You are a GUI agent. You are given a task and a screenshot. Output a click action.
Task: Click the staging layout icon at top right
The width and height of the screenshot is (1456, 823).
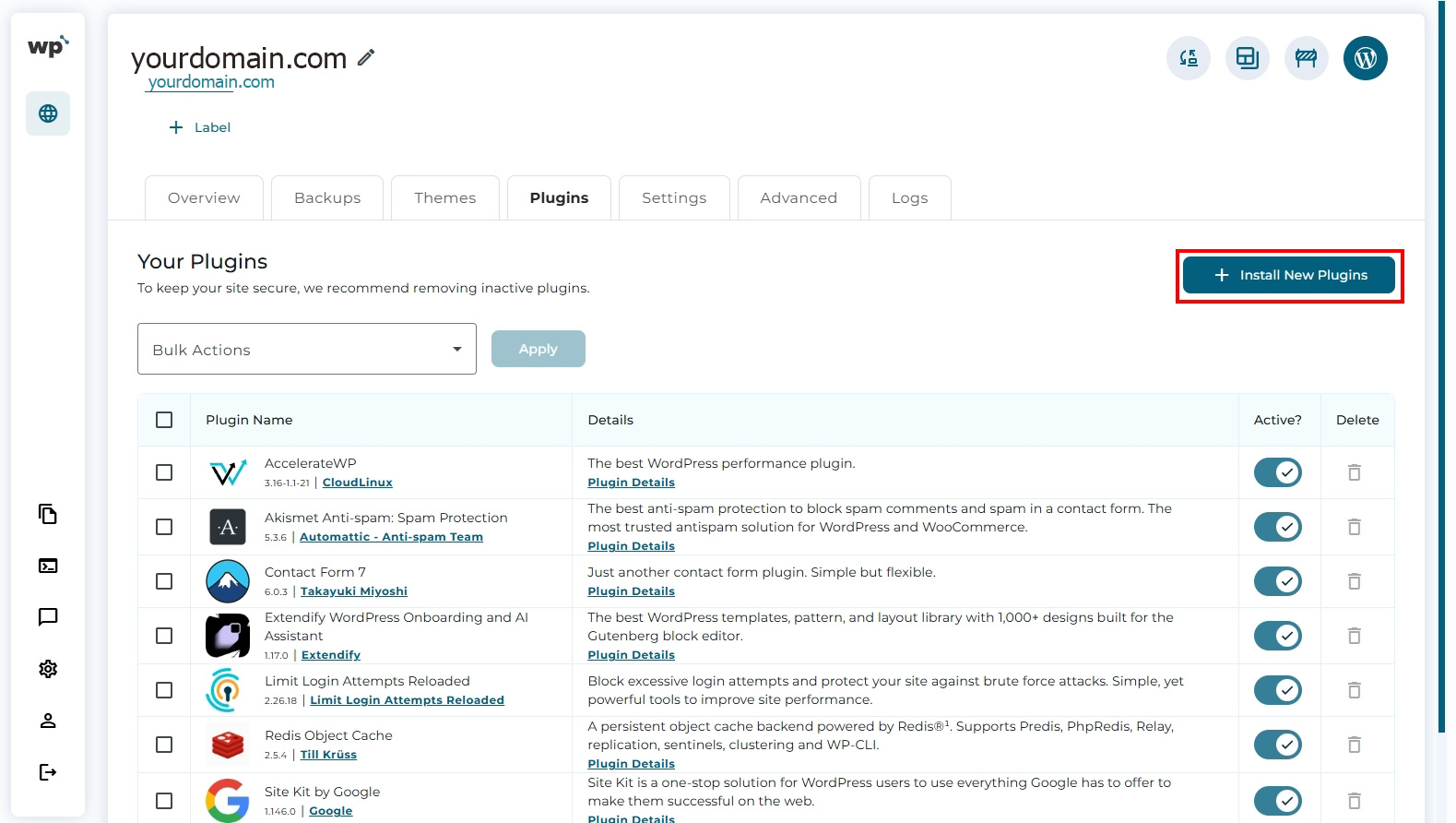pos(1248,58)
